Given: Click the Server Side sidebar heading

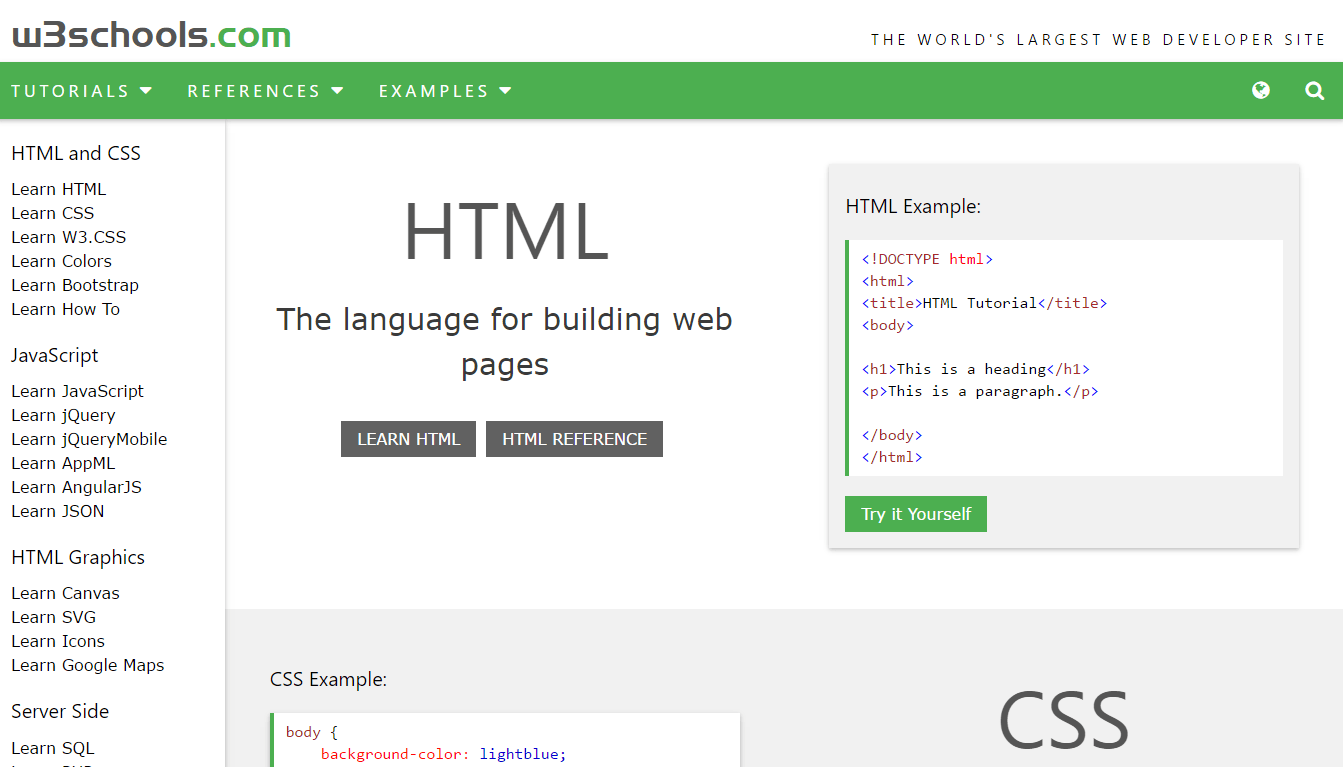Looking at the screenshot, I should pyautogui.click(x=60, y=711).
